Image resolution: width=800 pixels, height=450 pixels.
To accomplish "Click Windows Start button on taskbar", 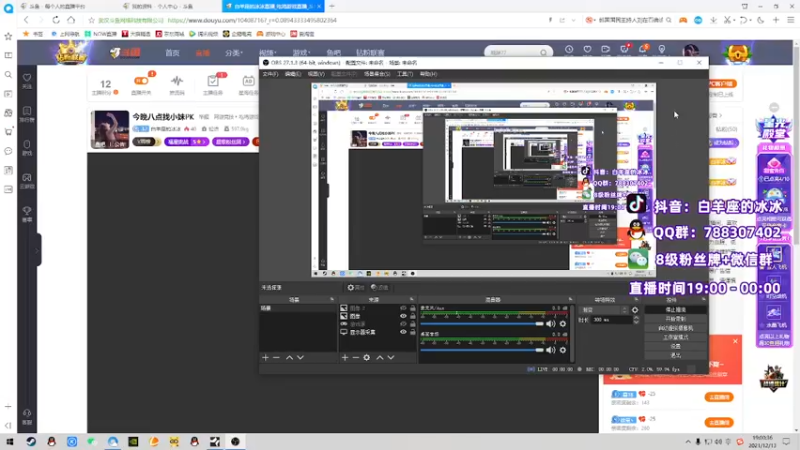I will tap(10, 442).
